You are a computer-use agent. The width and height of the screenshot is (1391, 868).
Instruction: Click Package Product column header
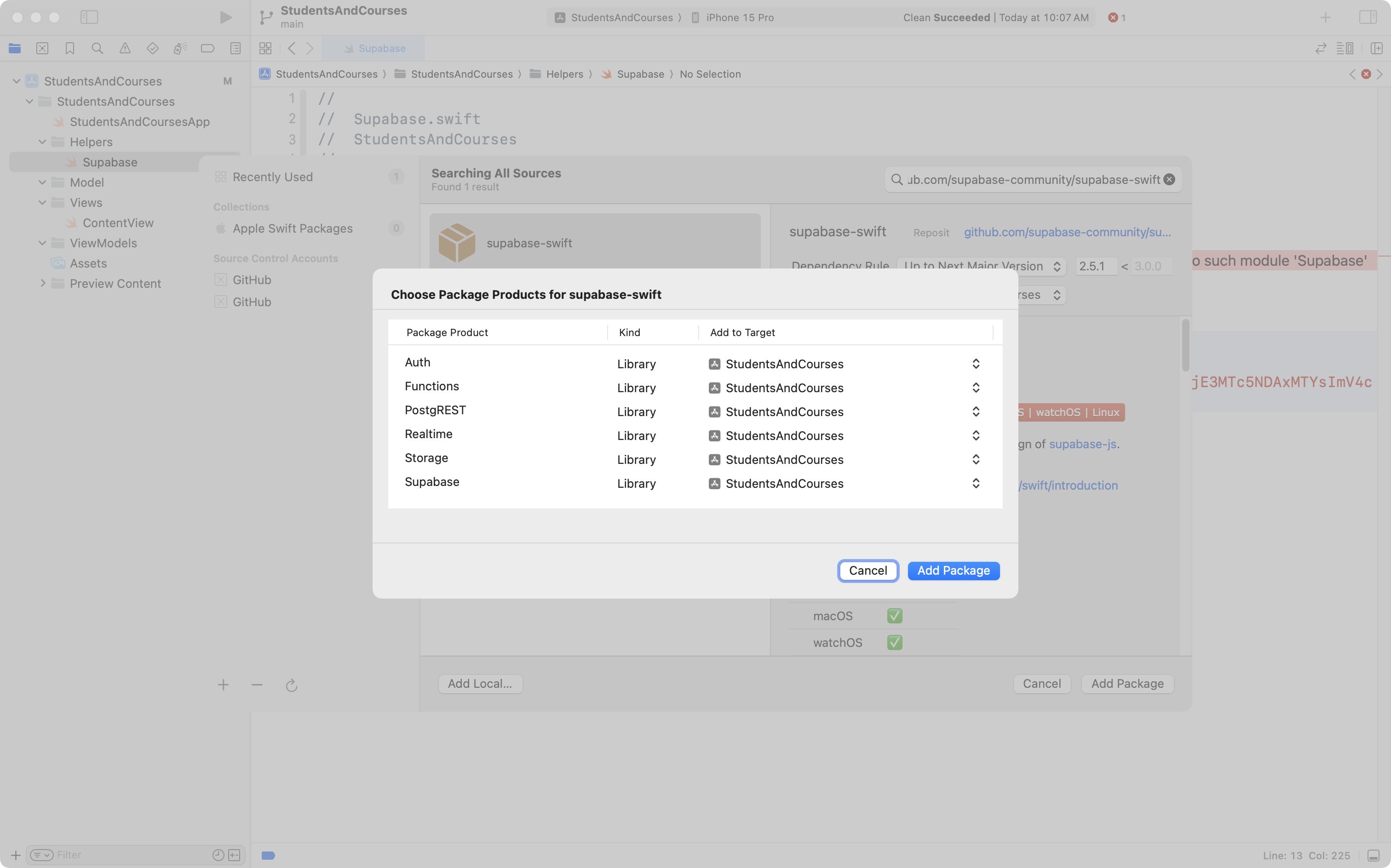[447, 332]
